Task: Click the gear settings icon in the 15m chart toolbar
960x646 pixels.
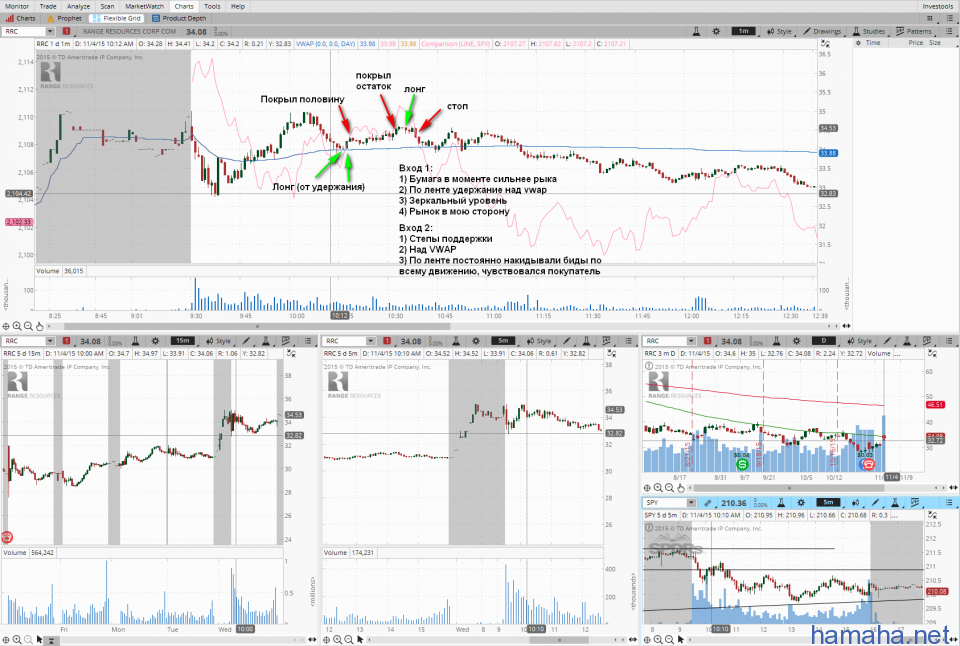Action: pos(156,341)
